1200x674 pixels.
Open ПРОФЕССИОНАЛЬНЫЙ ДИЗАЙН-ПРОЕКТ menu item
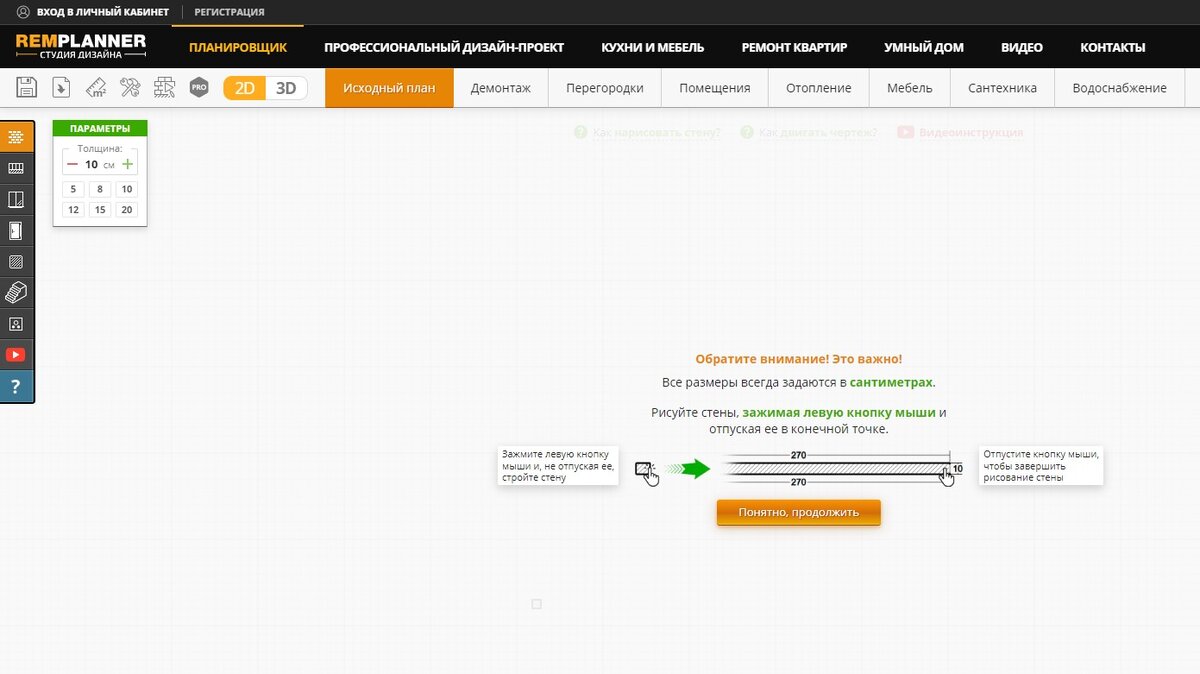click(444, 46)
